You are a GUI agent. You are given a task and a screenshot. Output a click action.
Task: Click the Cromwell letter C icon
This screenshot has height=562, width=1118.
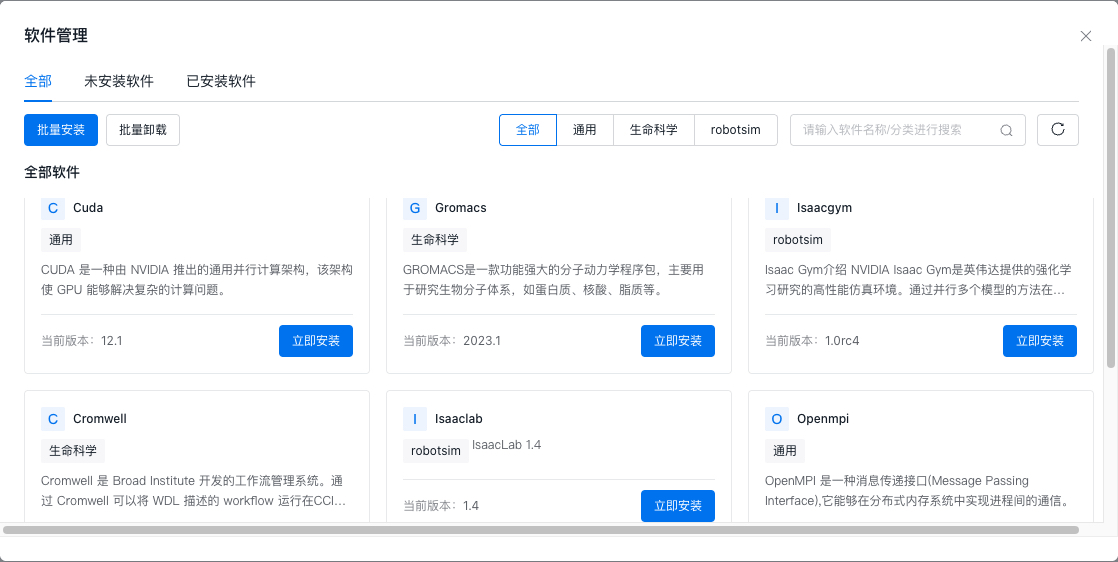tap(53, 419)
